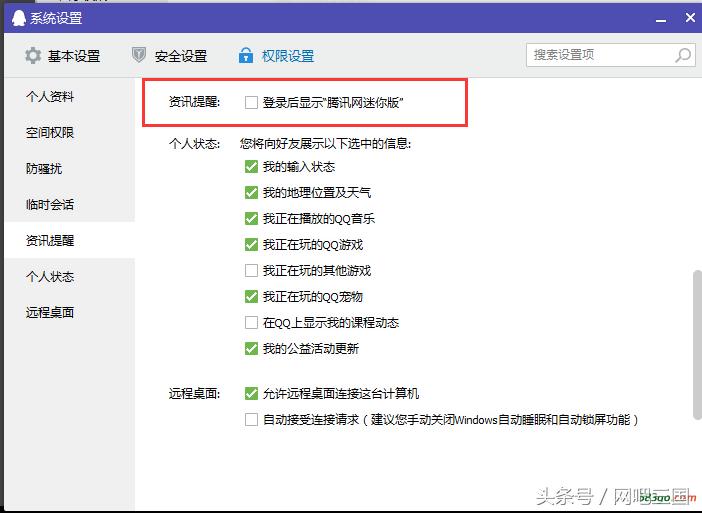Uncheck 我正在玩的QQ宠物
The width and height of the screenshot is (702, 513).
point(251,296)
